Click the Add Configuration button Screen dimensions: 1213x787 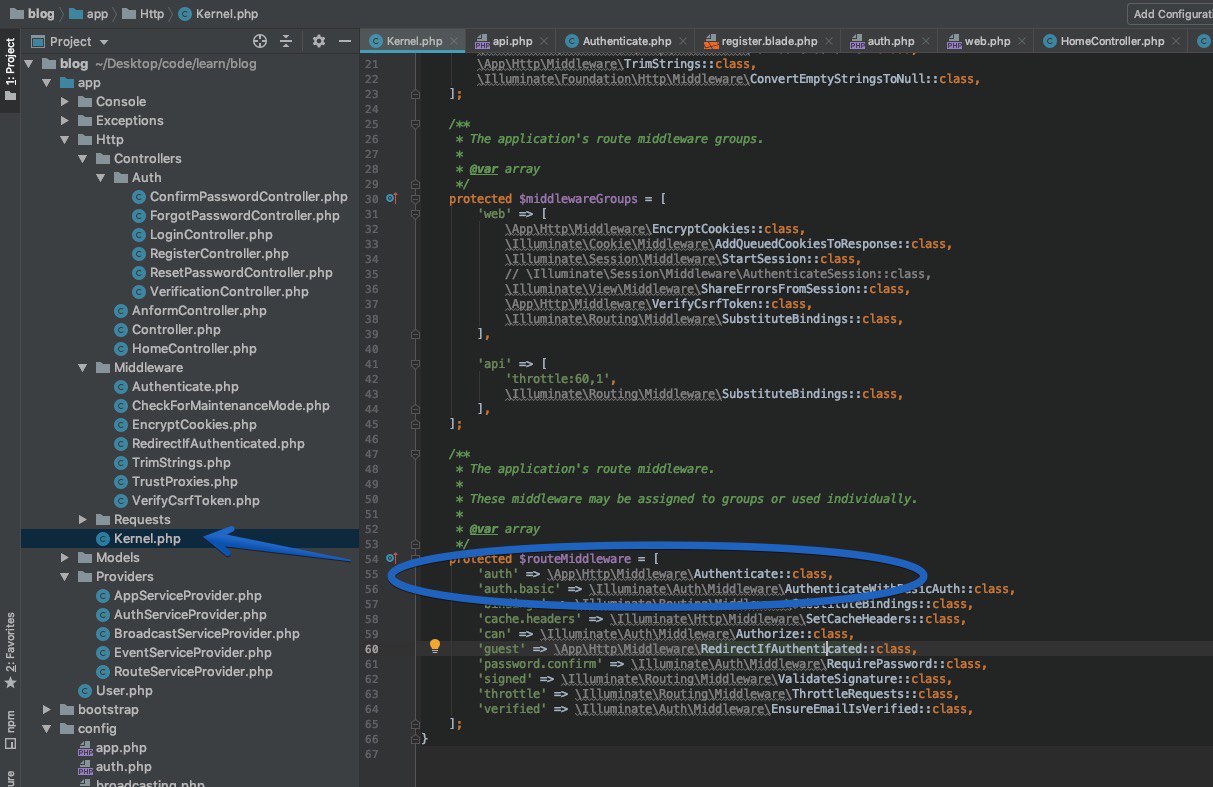click(x=1171, y=14)
